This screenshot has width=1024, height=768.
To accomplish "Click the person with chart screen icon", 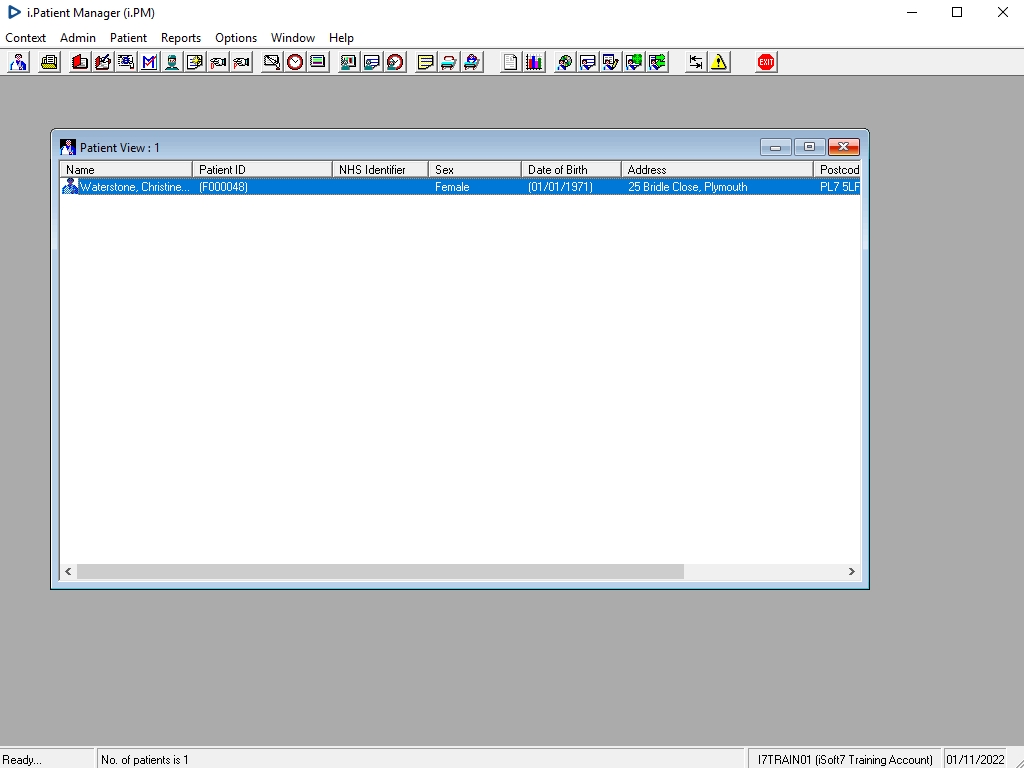I will click(349, 62).
